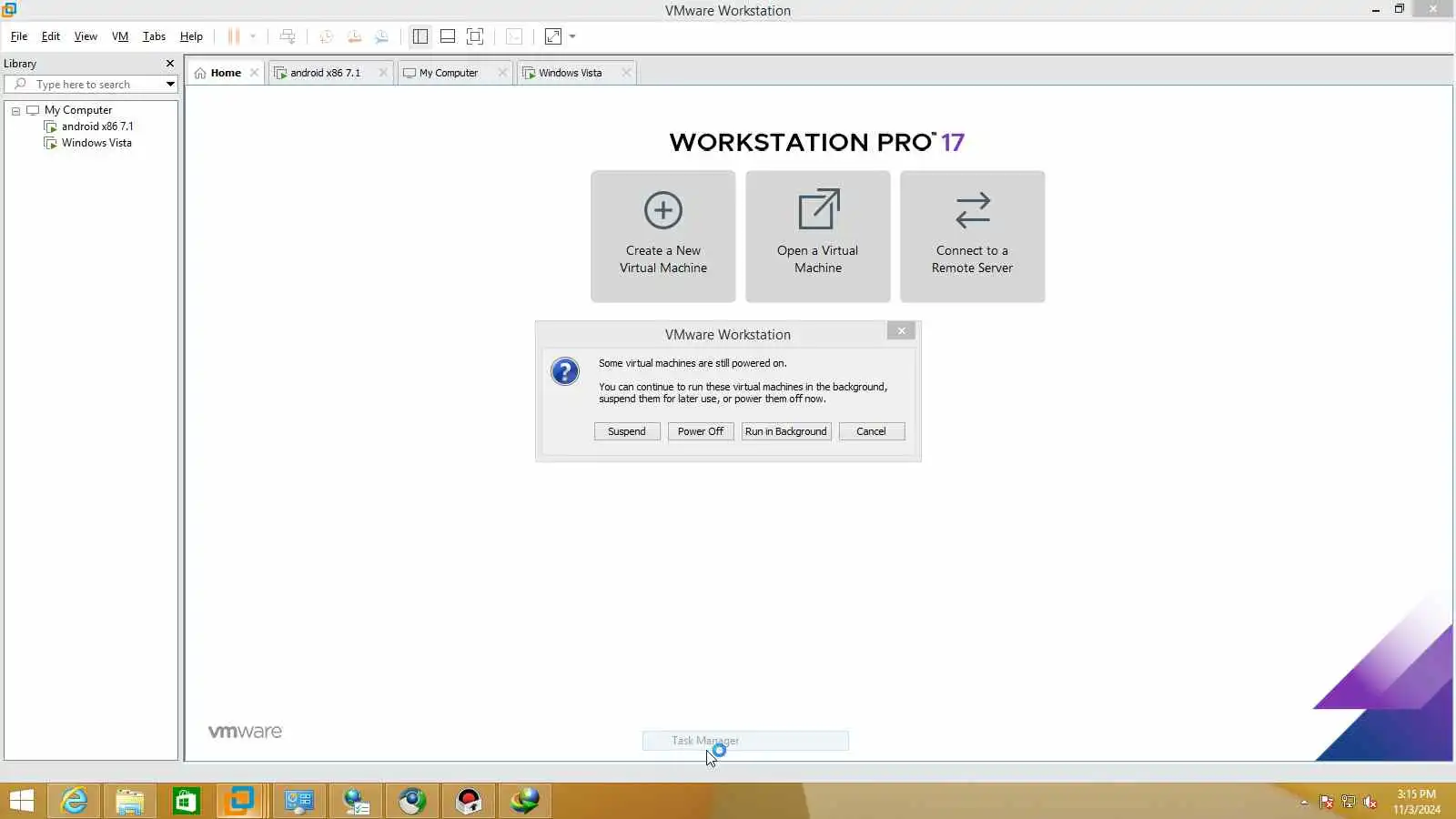Viewport: 1456px width, 819px height.
Task: Toggle the library sidebar view button
Action: (x=420, y=36)
